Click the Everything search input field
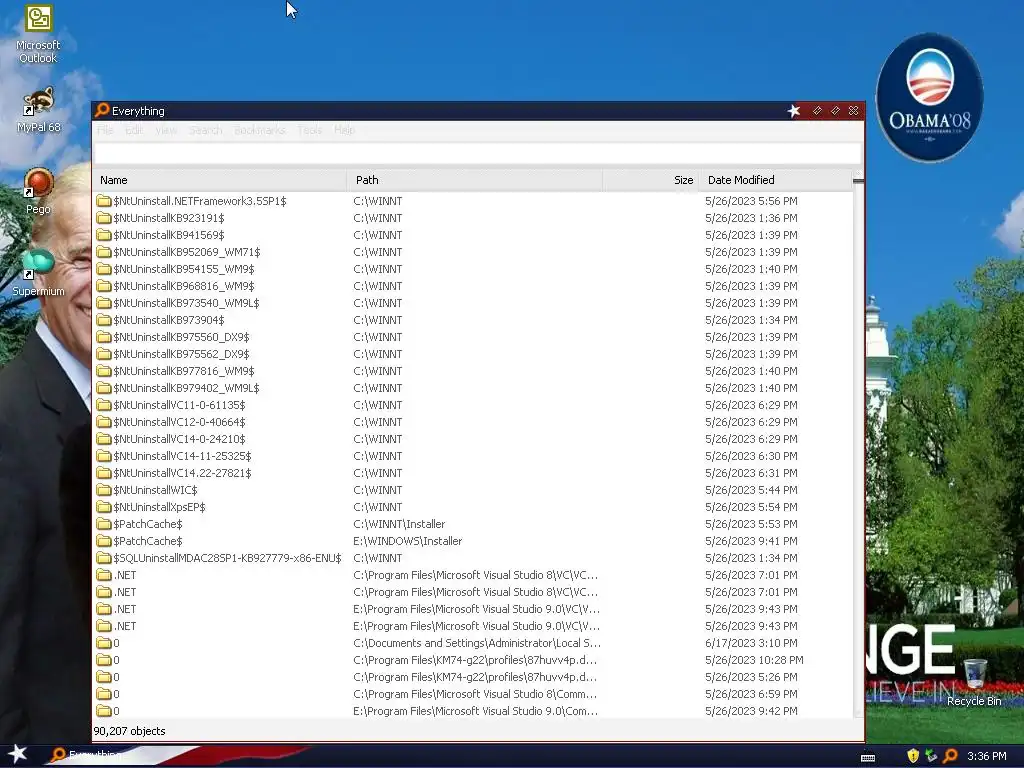Screen dimensions: 1024x768 (477, 154)
